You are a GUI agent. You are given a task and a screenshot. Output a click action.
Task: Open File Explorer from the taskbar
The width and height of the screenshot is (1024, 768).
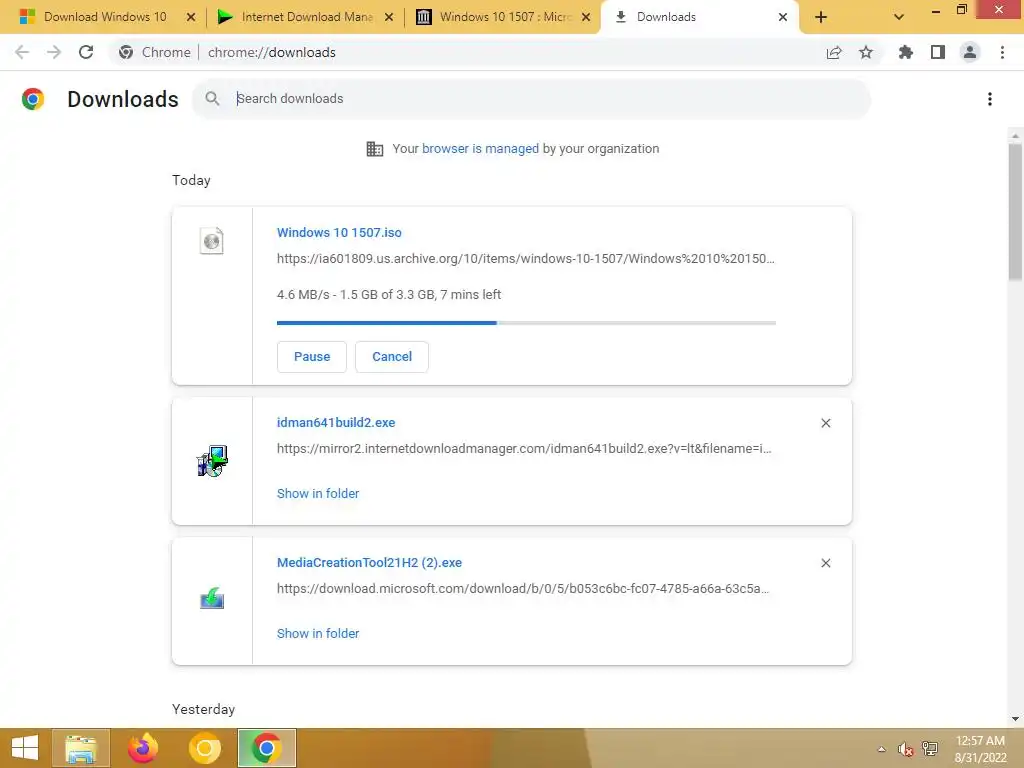click(x=80, y=748)
